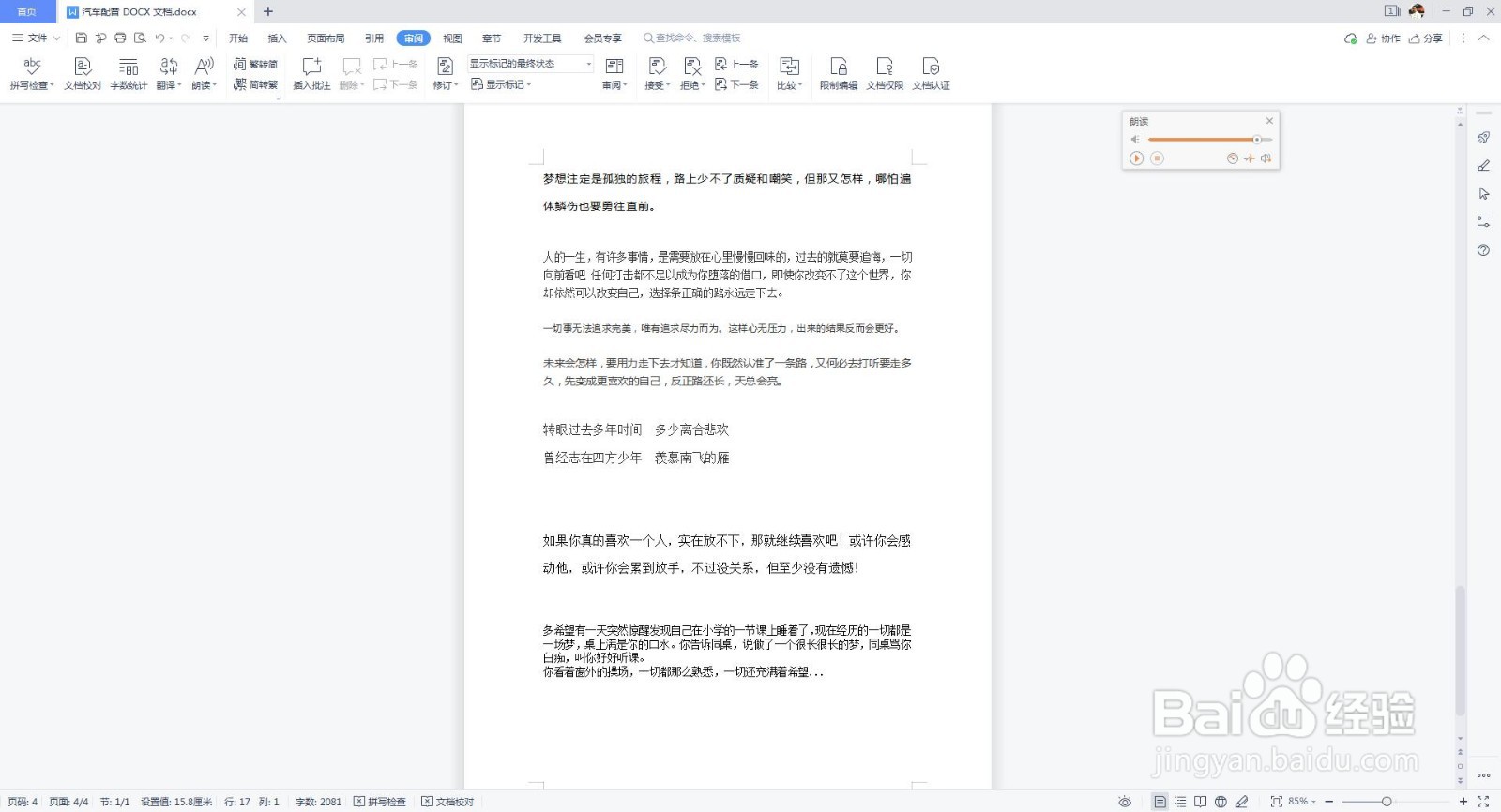This screenshot has width=1501, height=812.
Task: Switch to the 插入 ribbon tab
Action: pyautogui.click(x=277, y=38)
